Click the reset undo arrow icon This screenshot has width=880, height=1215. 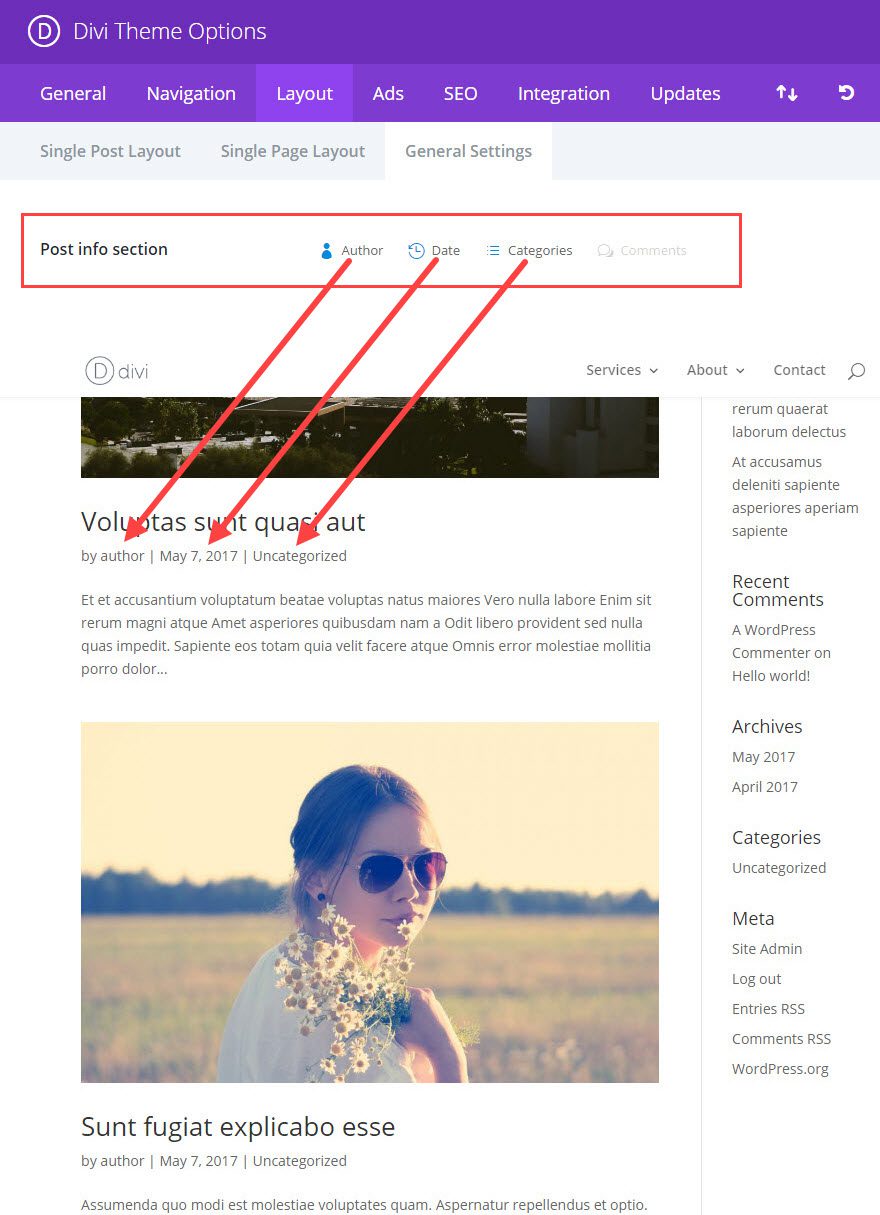pos(846,93)
